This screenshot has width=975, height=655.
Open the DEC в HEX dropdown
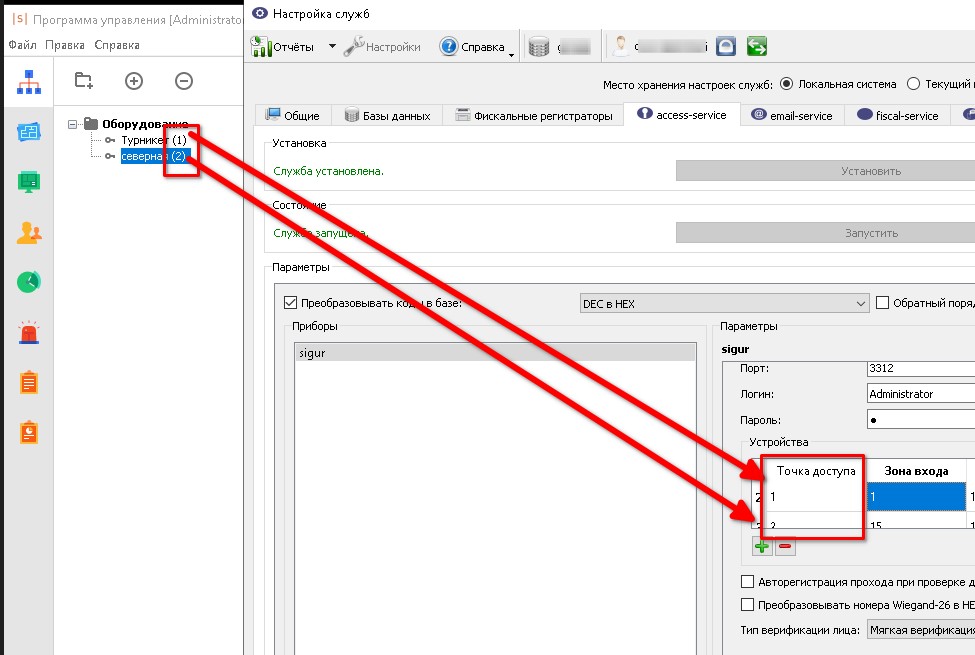[724, 304]
